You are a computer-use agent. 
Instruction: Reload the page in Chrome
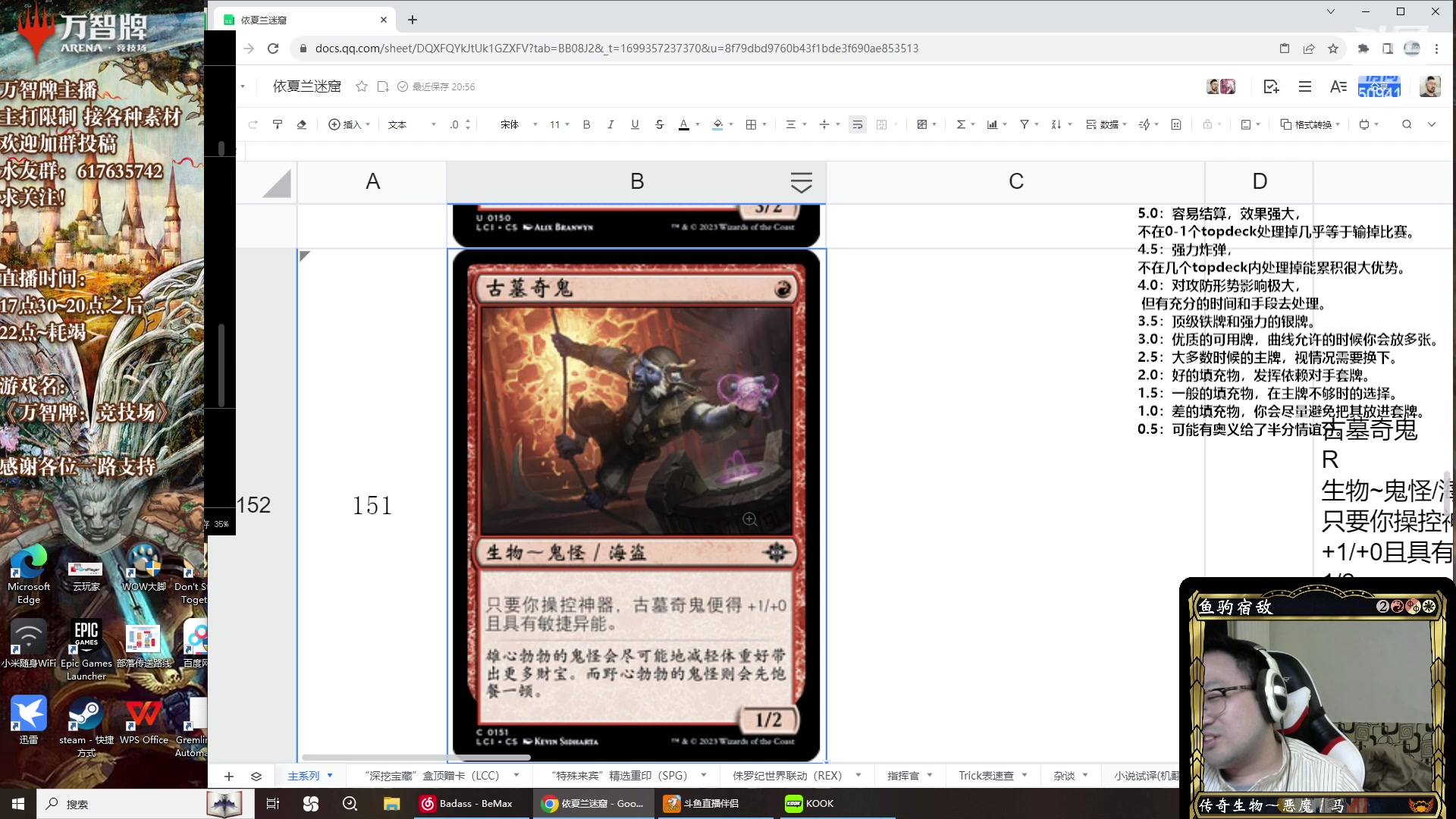point(273,49)
